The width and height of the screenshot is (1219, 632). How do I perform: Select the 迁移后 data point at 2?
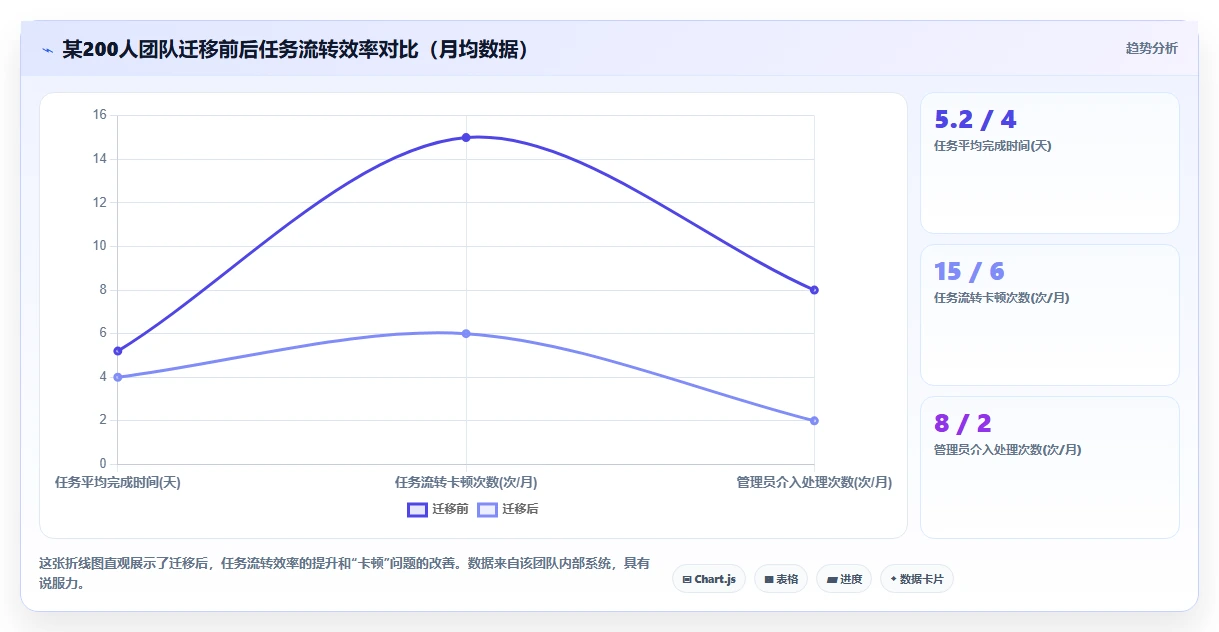[814, 420]
